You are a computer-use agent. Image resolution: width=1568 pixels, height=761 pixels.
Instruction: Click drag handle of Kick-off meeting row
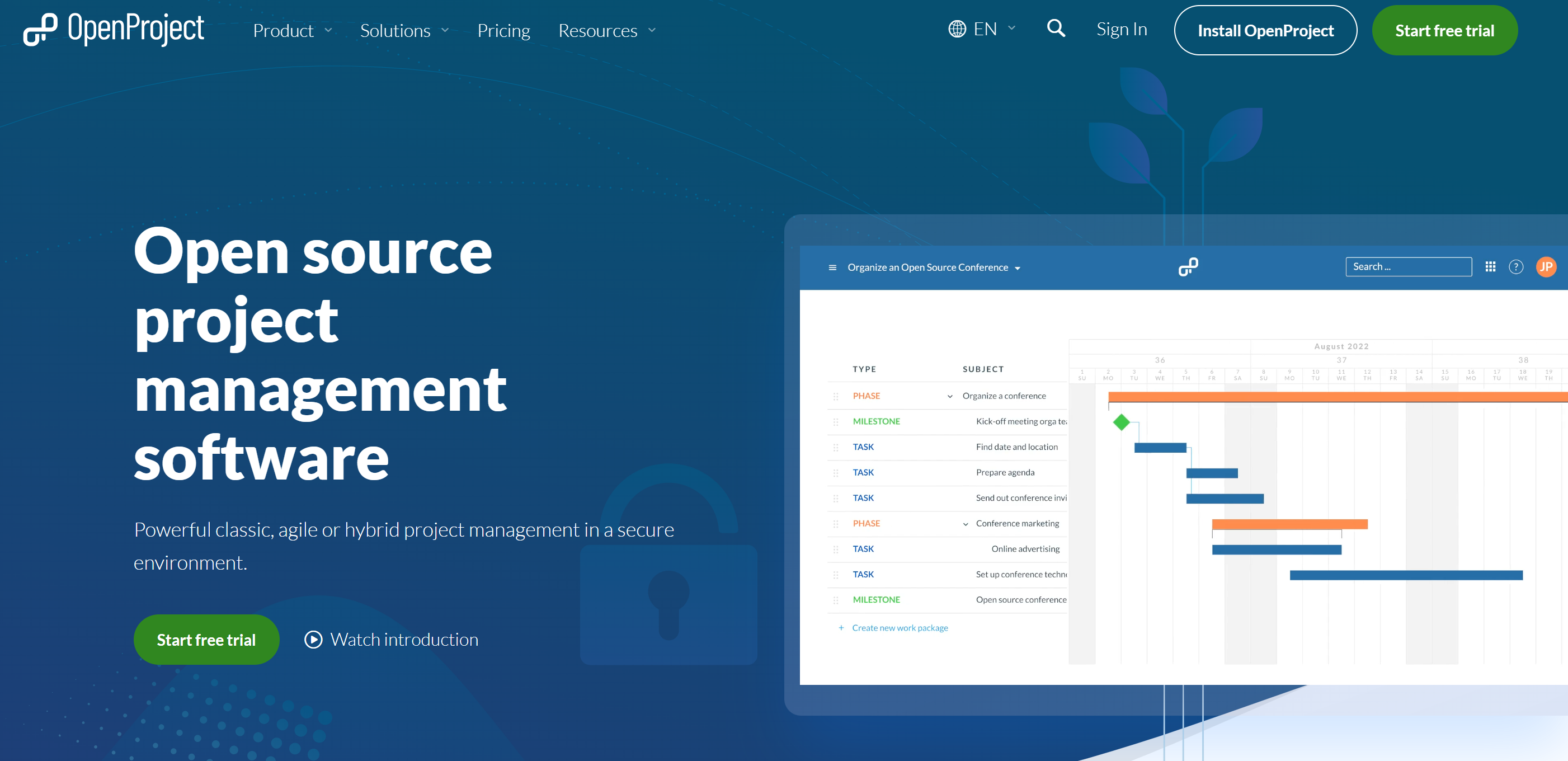[x=836, y=422]
